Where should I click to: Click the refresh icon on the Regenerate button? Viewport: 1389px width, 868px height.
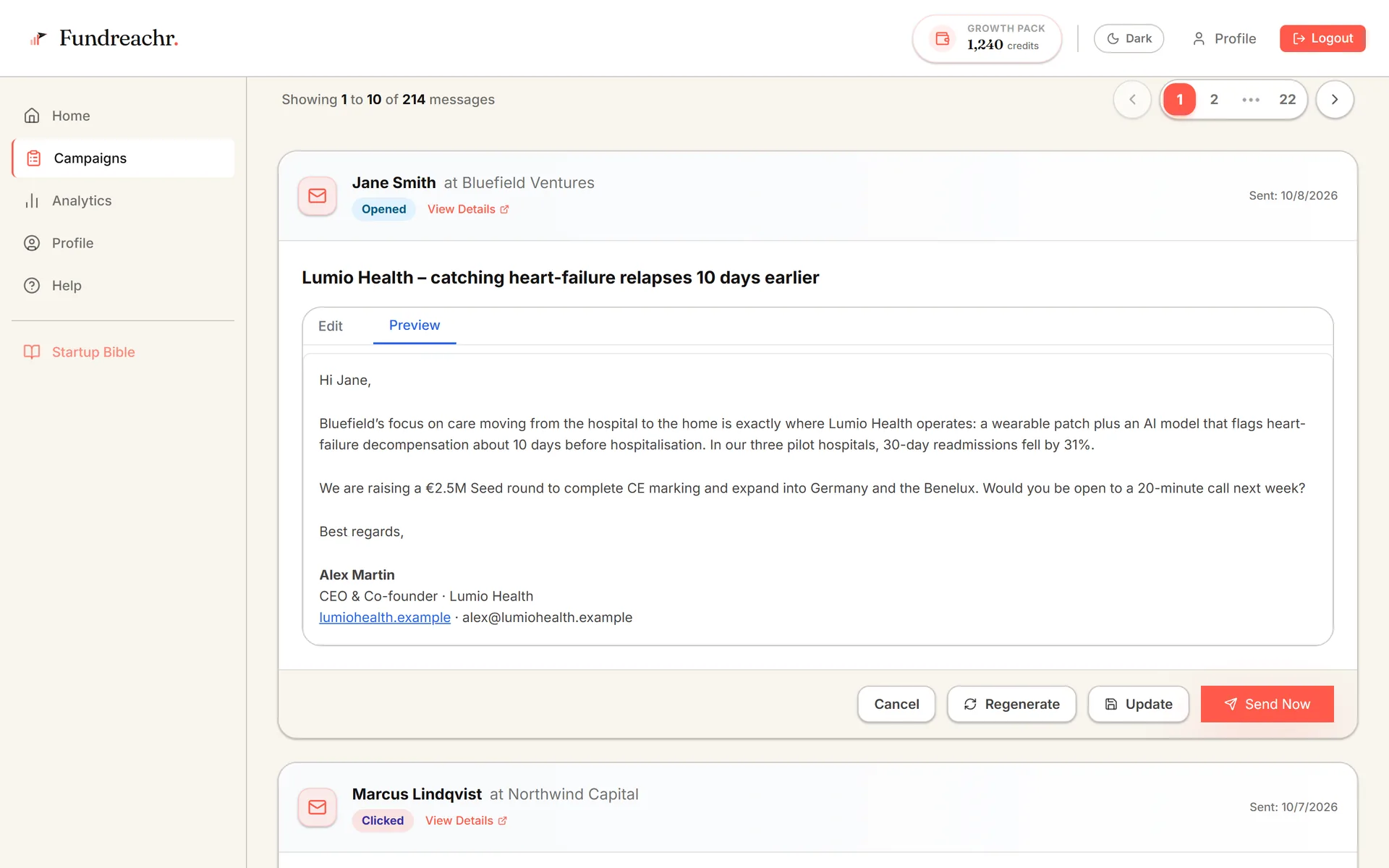click(x=970, y=705)
